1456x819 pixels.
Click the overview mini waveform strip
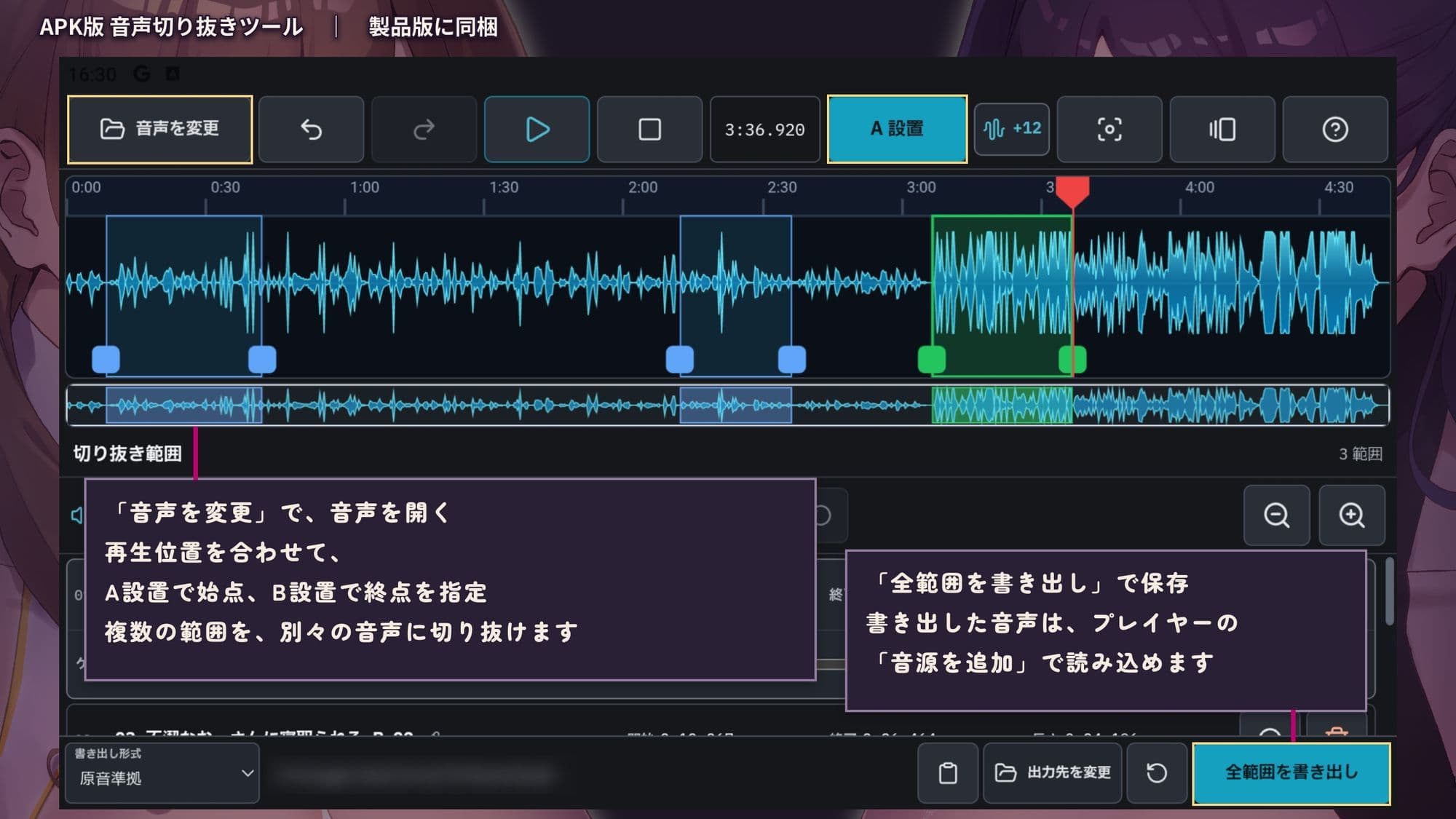point(728,405)
